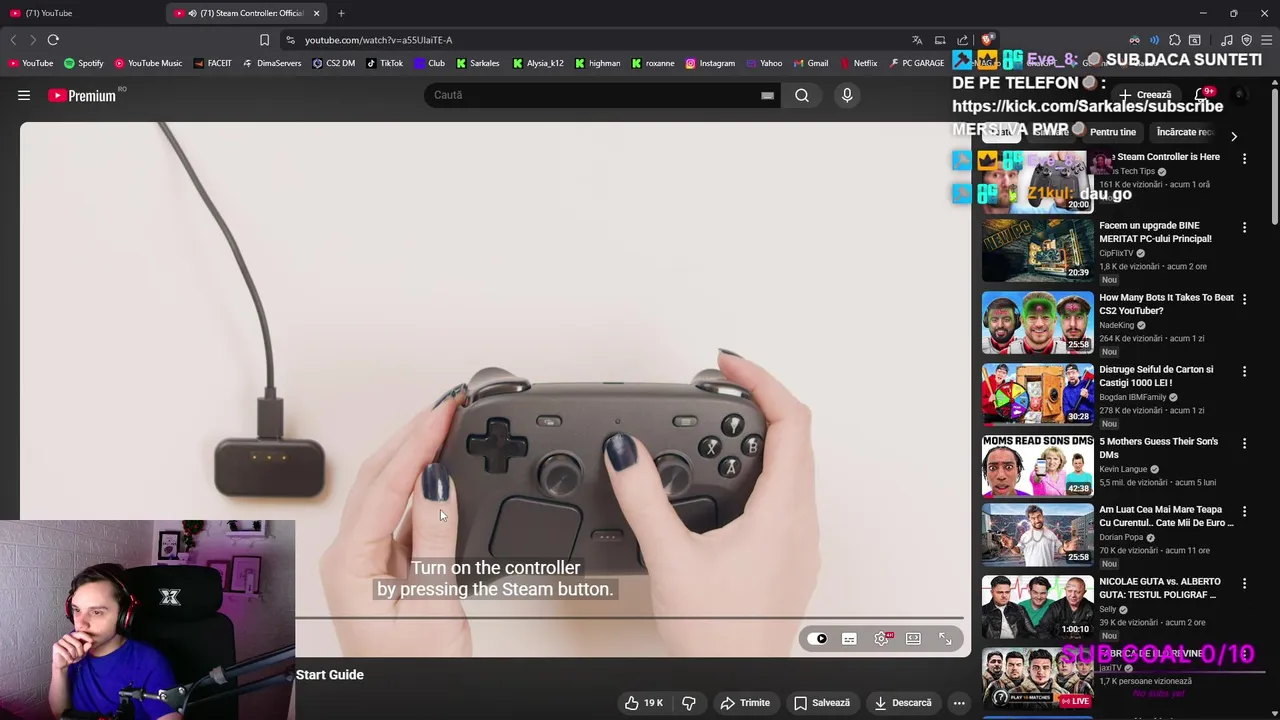1280x720 pixels.
Task: Open options menu for 'Distruge Seiful de Carton'
Action: coord(1244,371)
